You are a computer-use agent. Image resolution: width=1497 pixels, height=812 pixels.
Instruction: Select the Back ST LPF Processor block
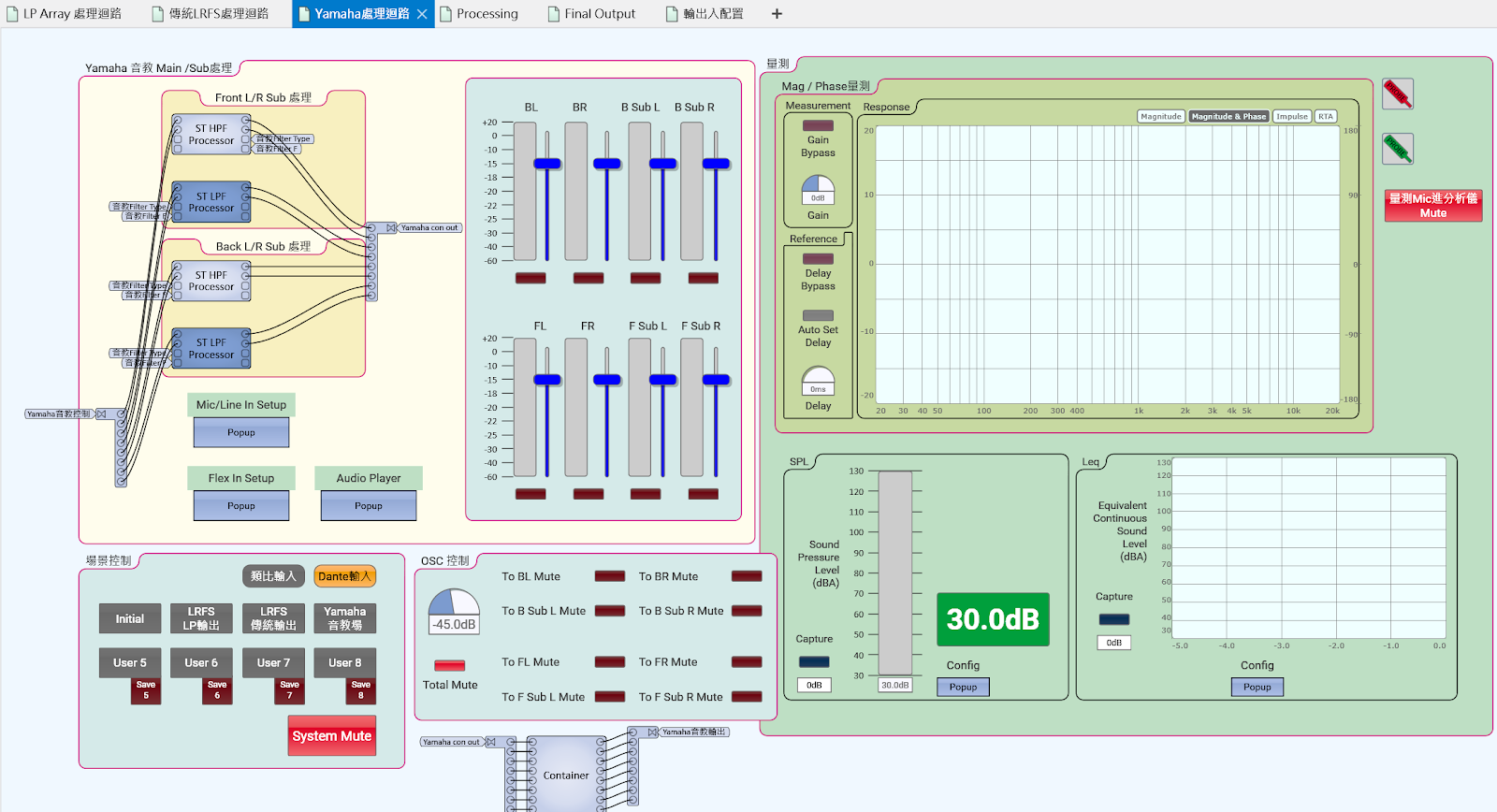pos(211,348)
